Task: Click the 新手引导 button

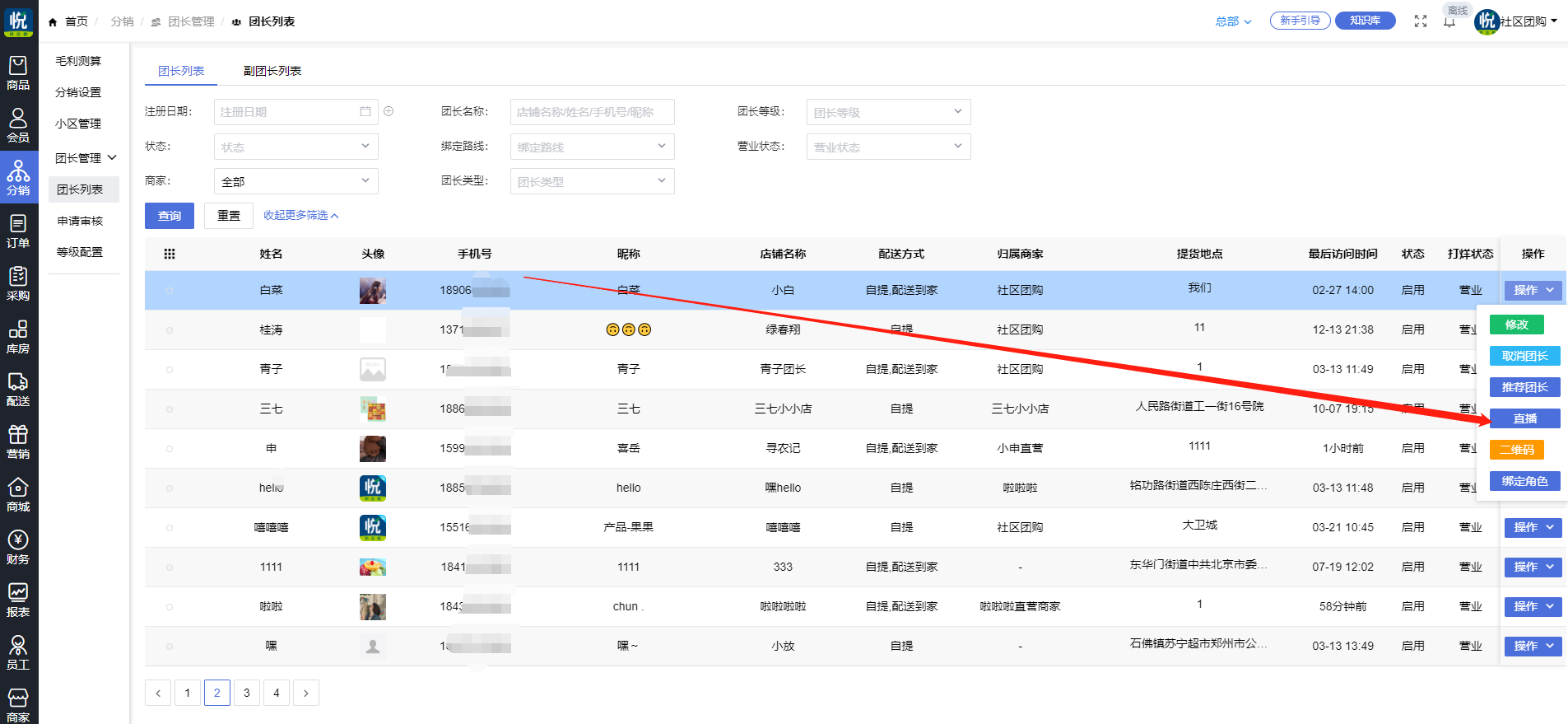Action: pos(1300,21)
